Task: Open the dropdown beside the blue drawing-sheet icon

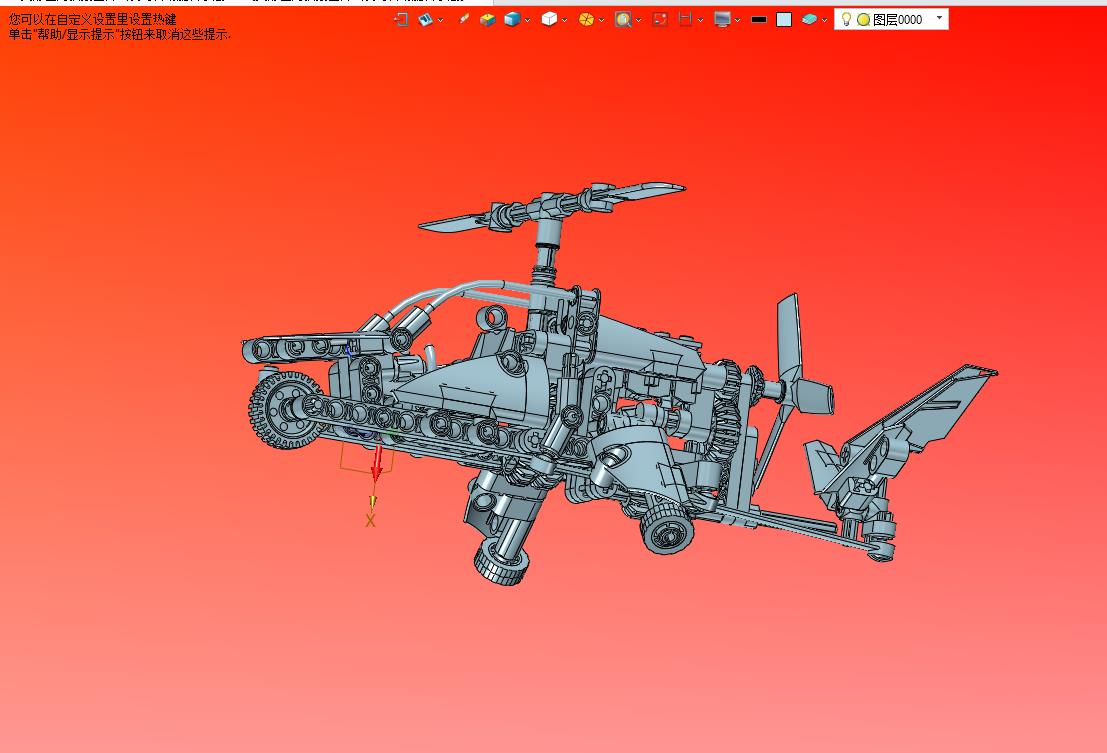Action: (441, 20)
